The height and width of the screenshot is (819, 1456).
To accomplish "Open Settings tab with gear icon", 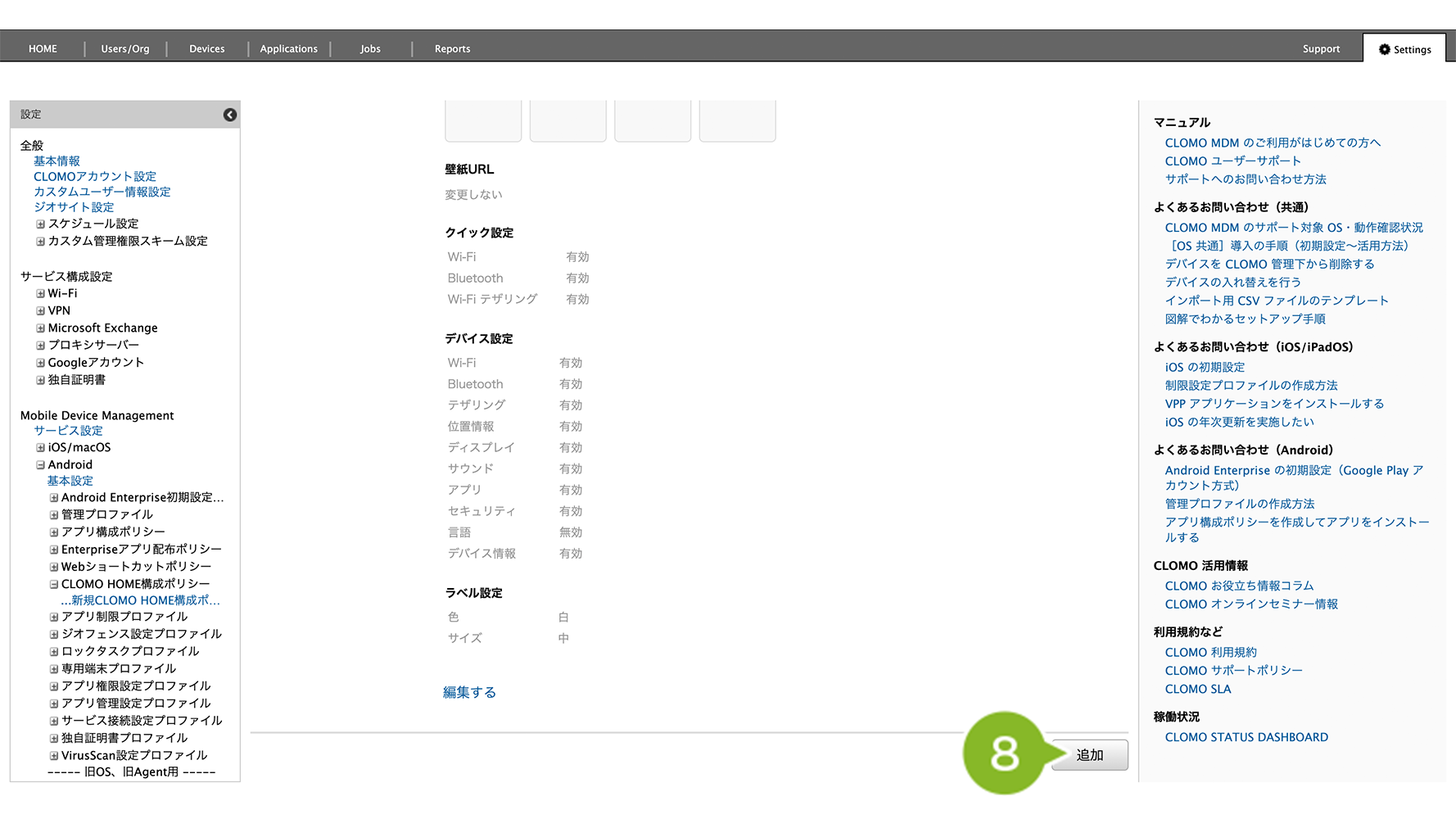I will click(1404, 49).
